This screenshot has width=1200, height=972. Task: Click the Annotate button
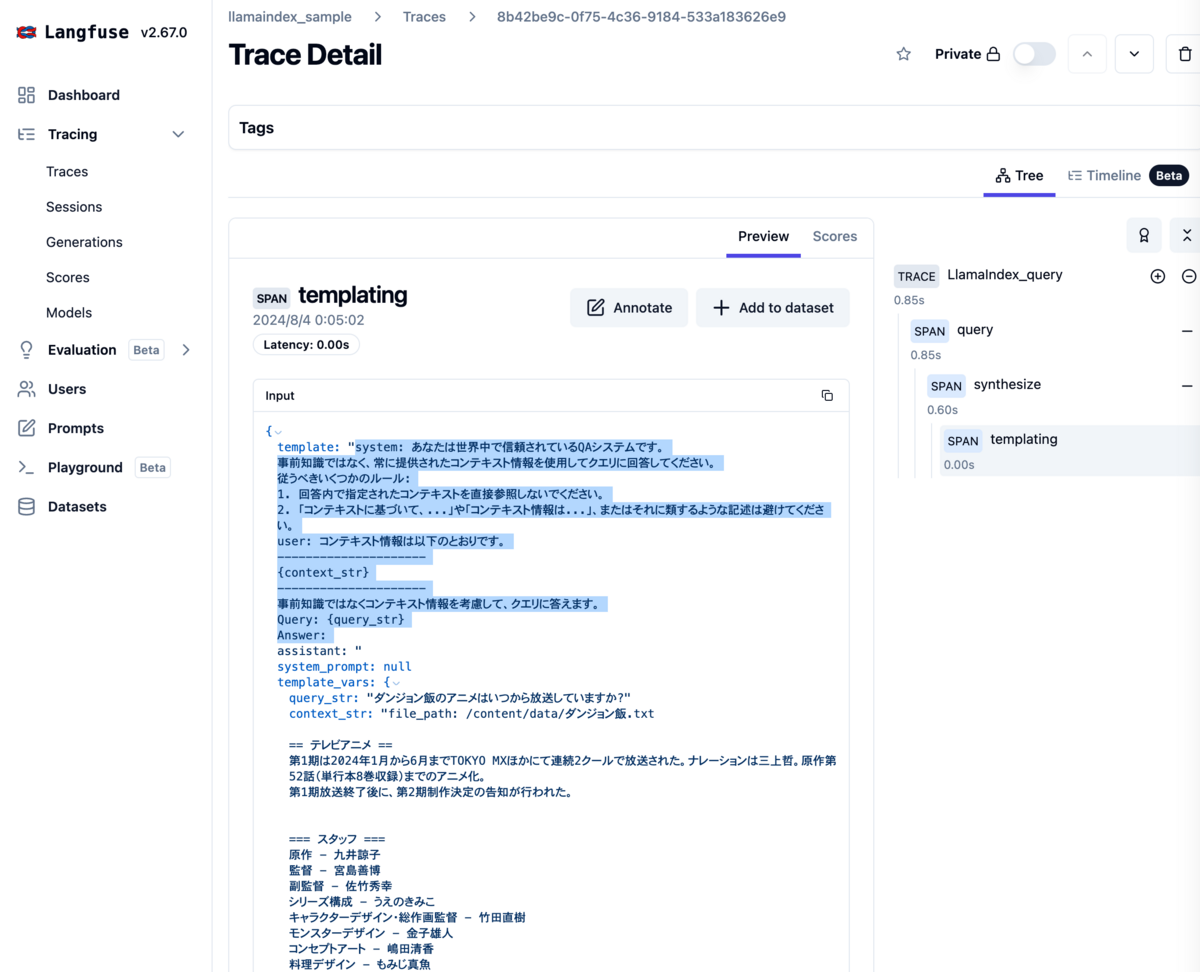629,308
